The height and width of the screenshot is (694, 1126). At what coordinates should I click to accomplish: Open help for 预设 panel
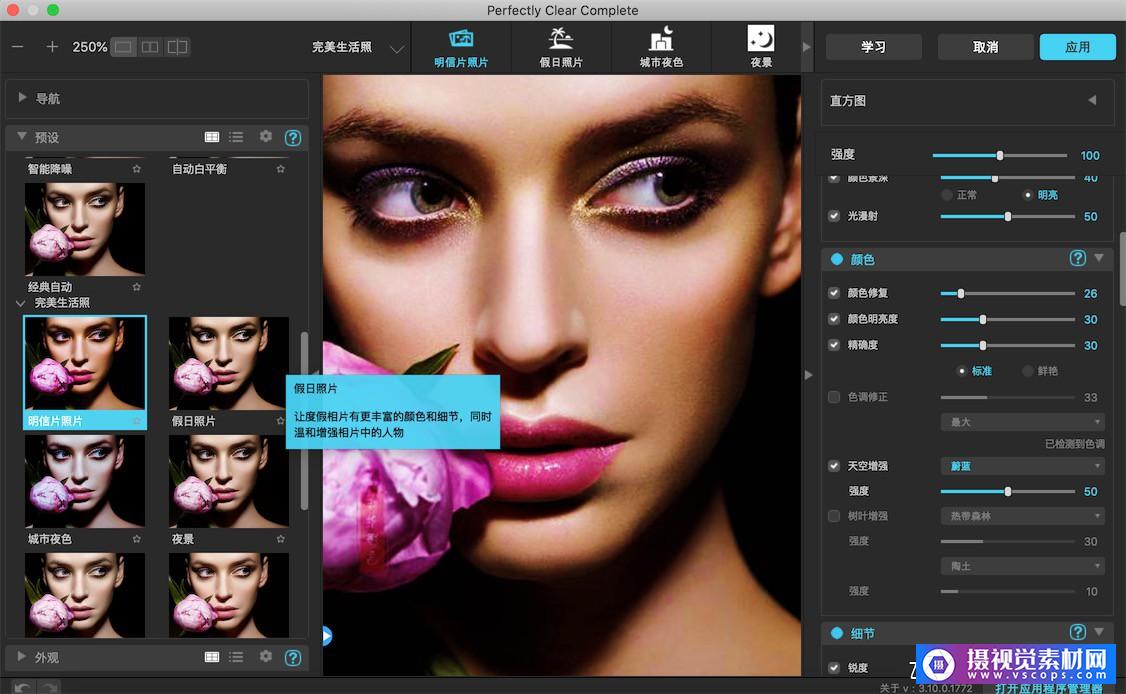pos(293,137)
